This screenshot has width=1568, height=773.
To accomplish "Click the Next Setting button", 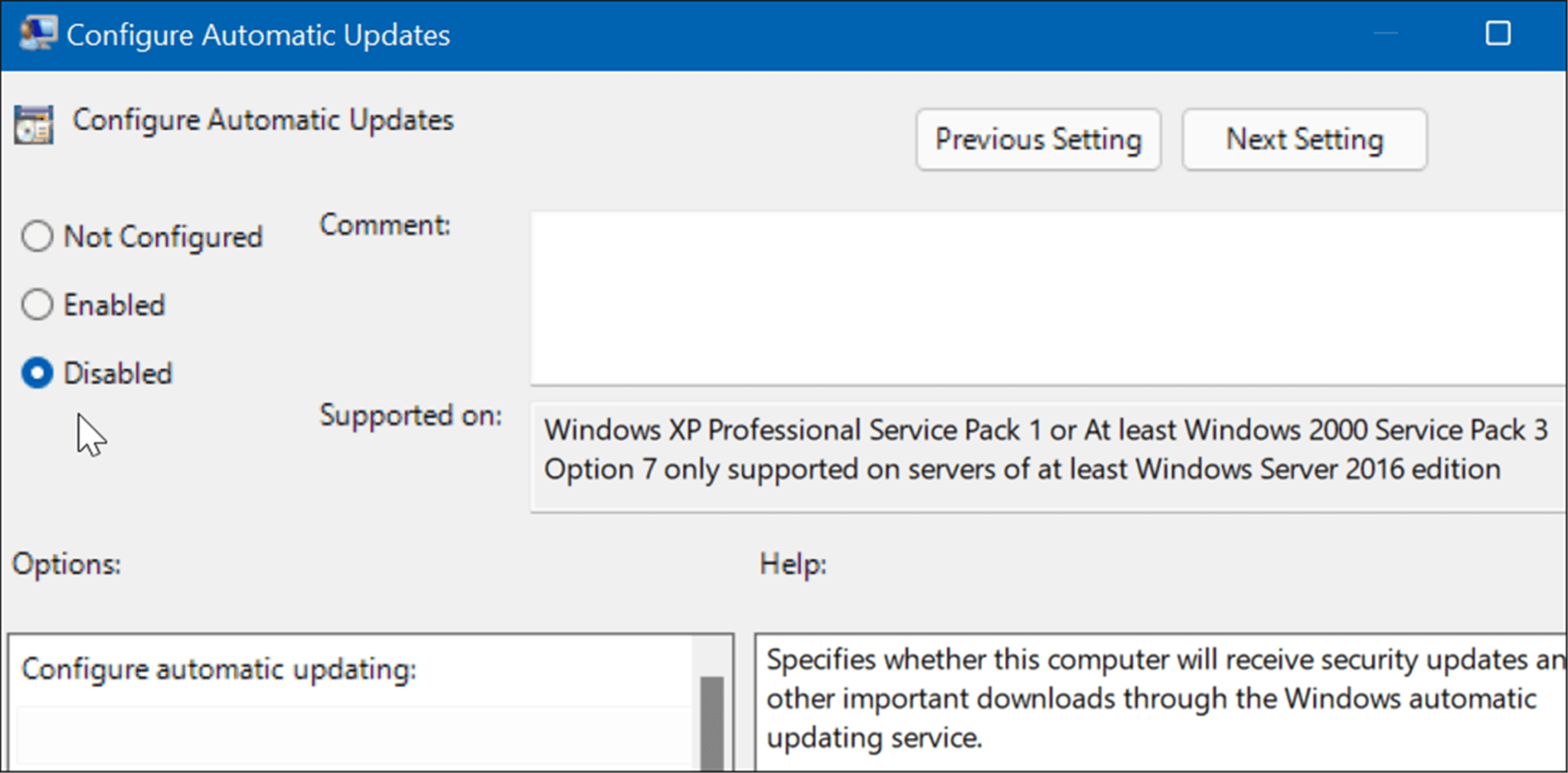I will (1304, 139).
